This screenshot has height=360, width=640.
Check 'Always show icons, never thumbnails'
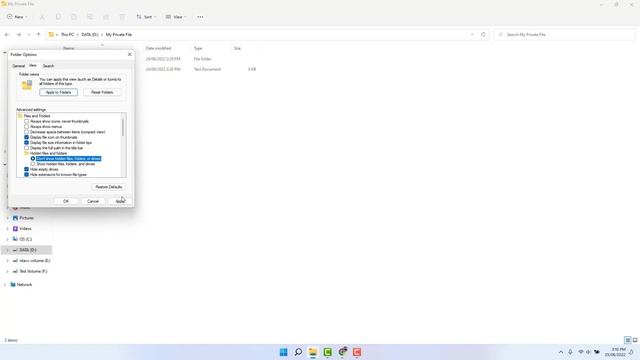[27, 121]
